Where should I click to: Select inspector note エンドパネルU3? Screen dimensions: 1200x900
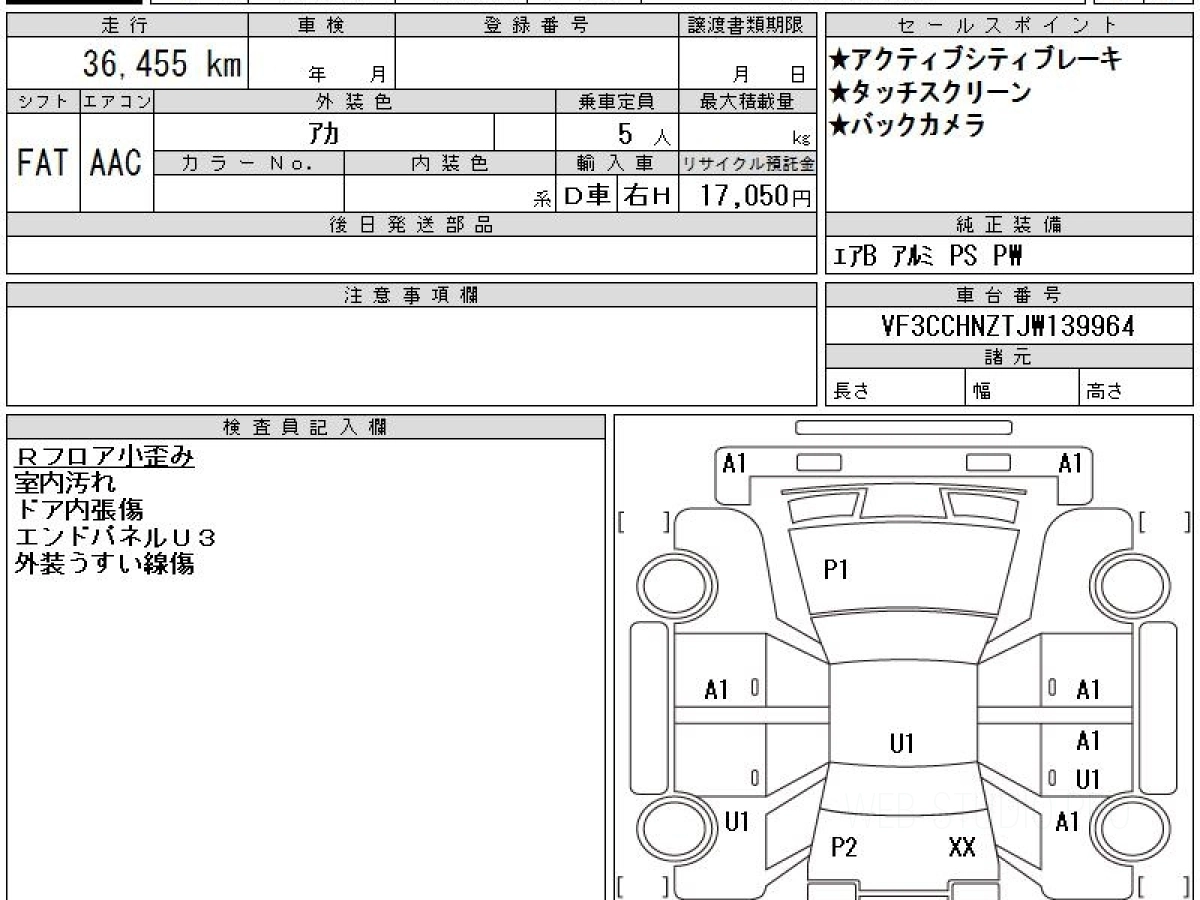[116, 537]
